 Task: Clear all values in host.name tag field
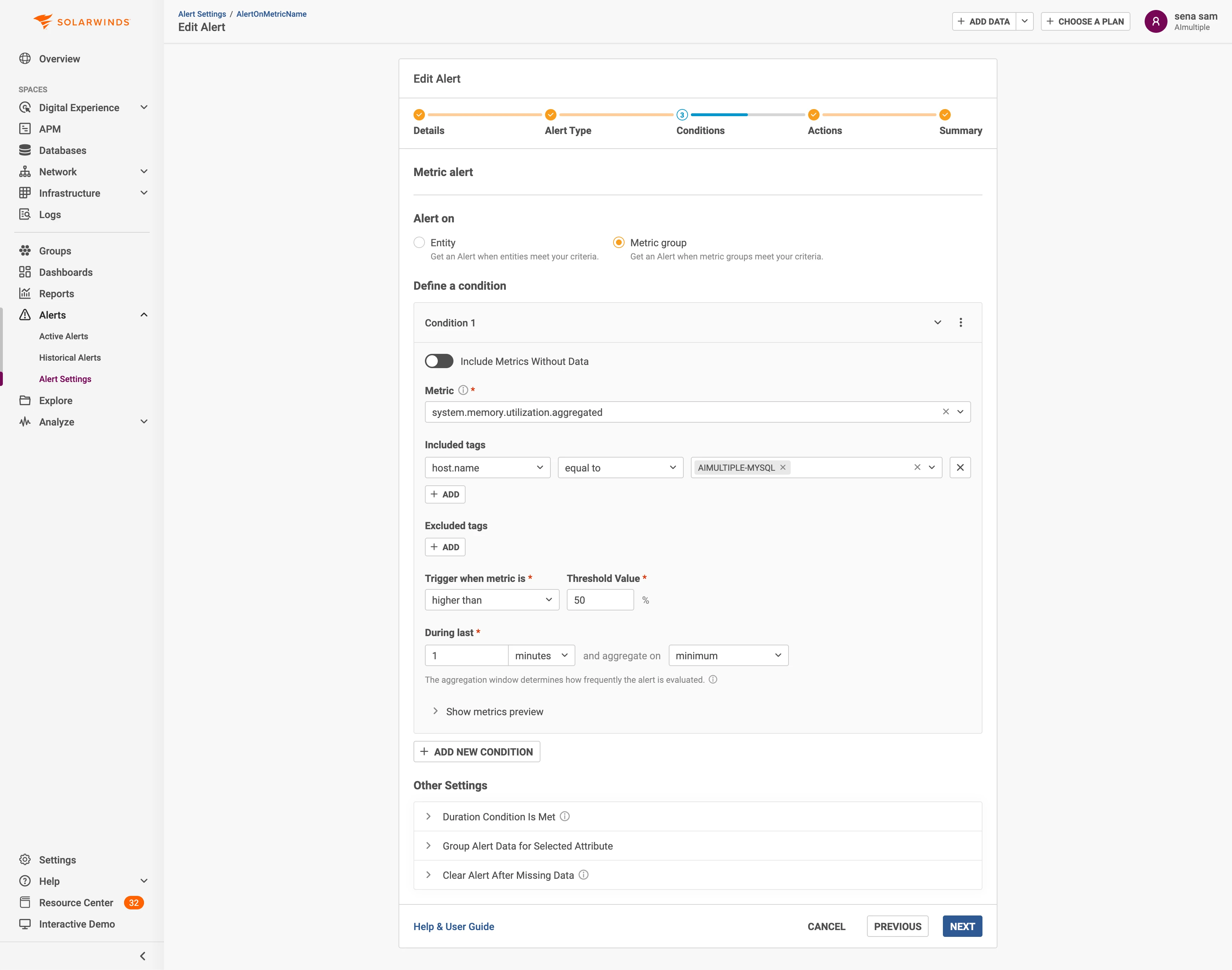click(917, 468)
